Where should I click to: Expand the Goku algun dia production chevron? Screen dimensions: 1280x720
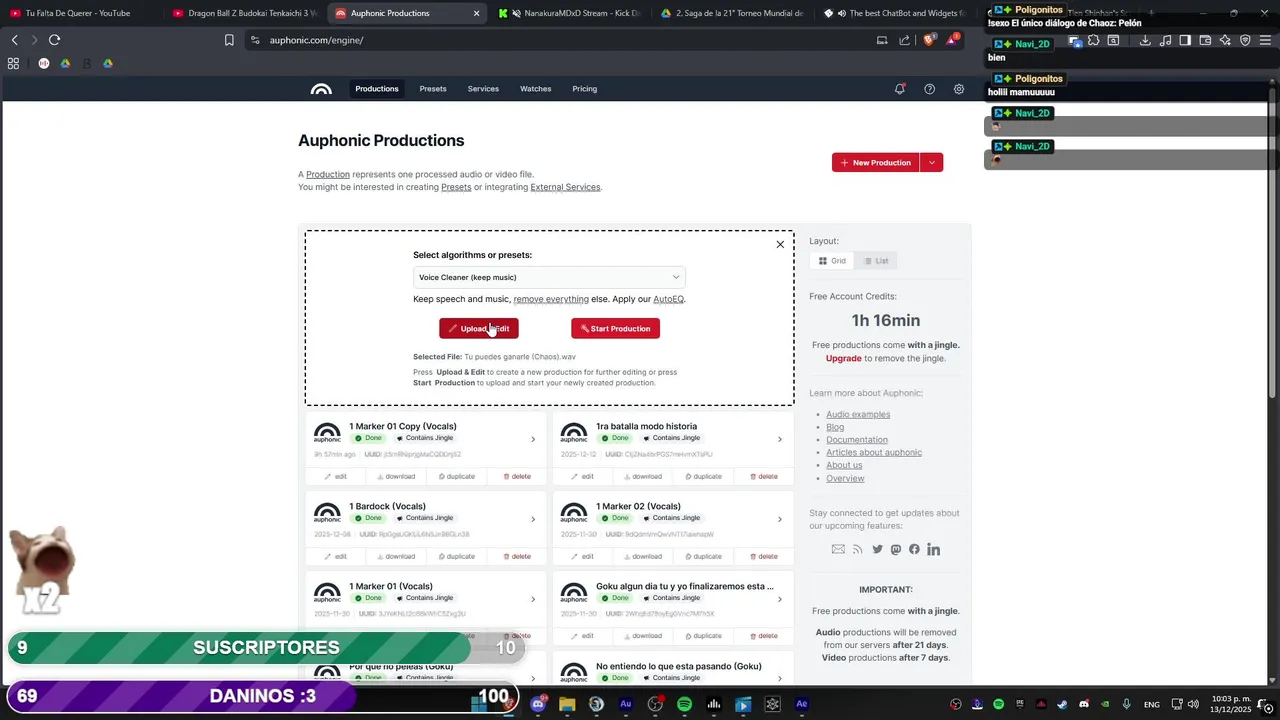click(780, 599)
